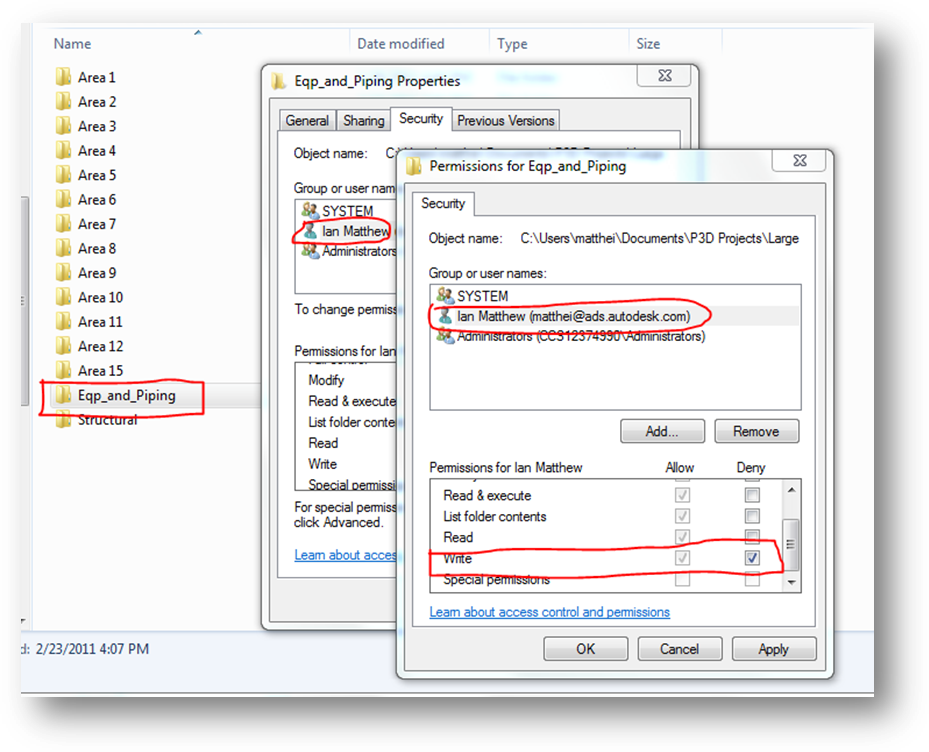929x752 pixels.
Task: Open the Sharing tab in Properties
Action: [363, 120]
